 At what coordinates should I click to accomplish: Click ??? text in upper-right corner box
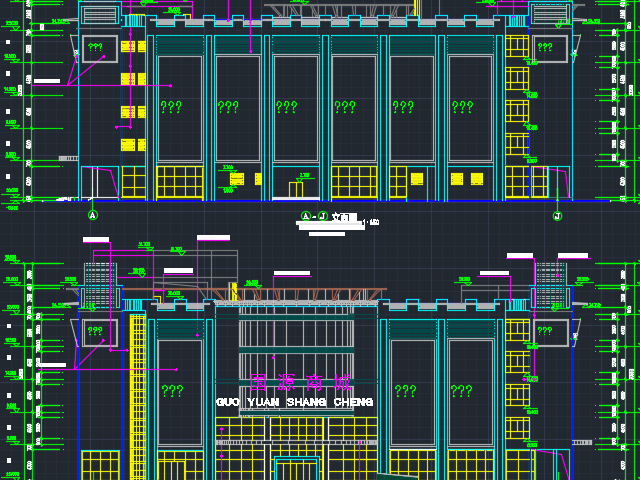click(x=545, y=46)
